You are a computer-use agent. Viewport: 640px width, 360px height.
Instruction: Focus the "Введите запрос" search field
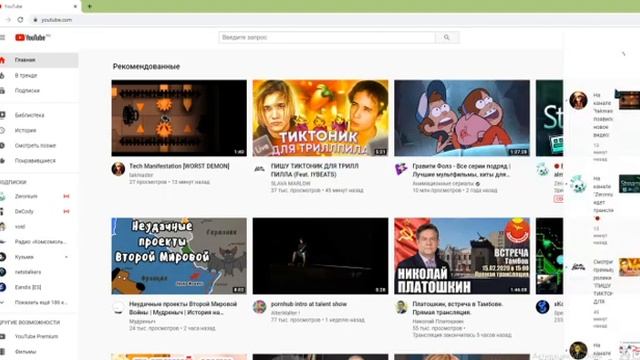coord(327,37)
